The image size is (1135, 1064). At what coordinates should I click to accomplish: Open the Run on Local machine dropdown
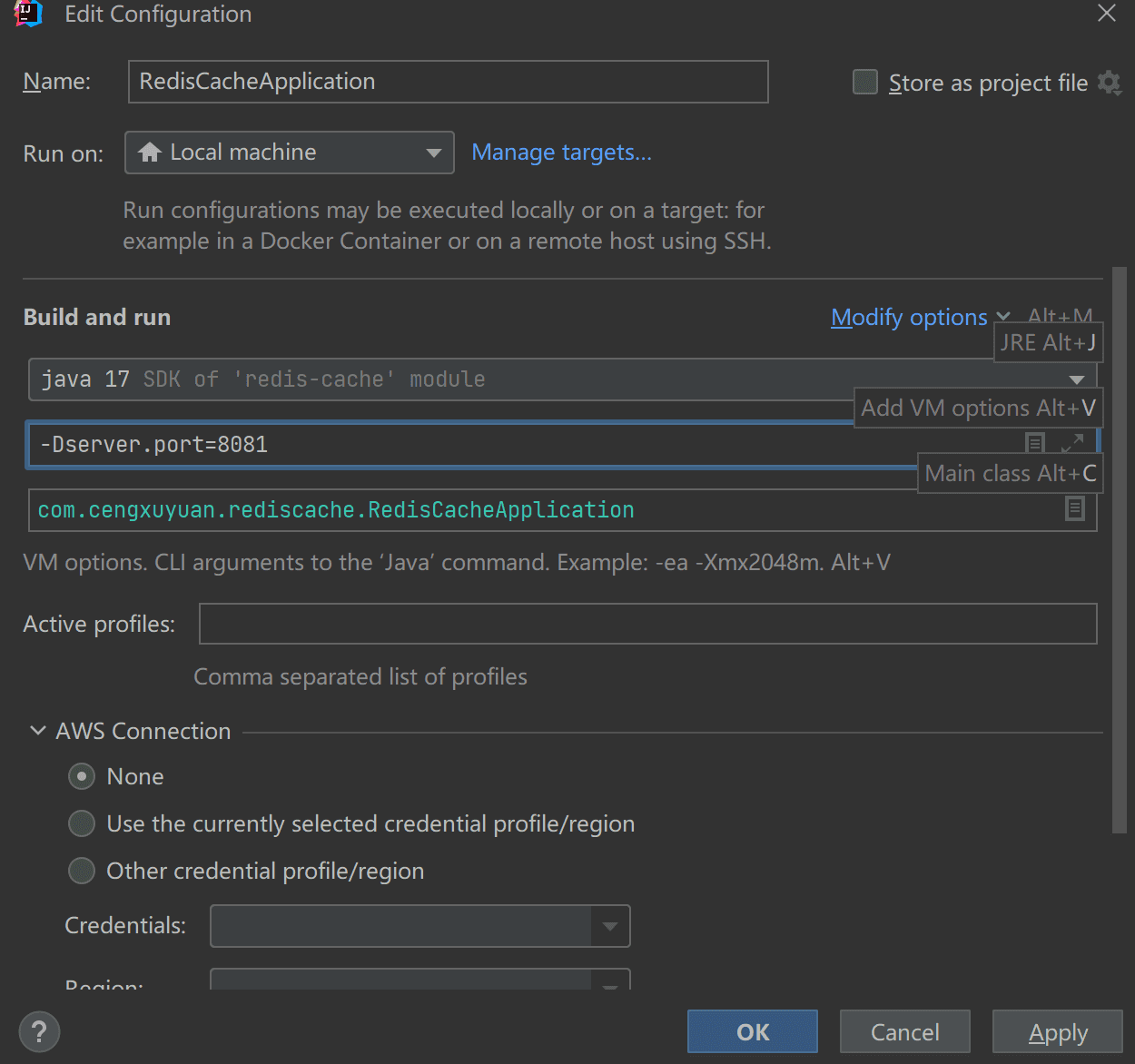pos(289,153)
